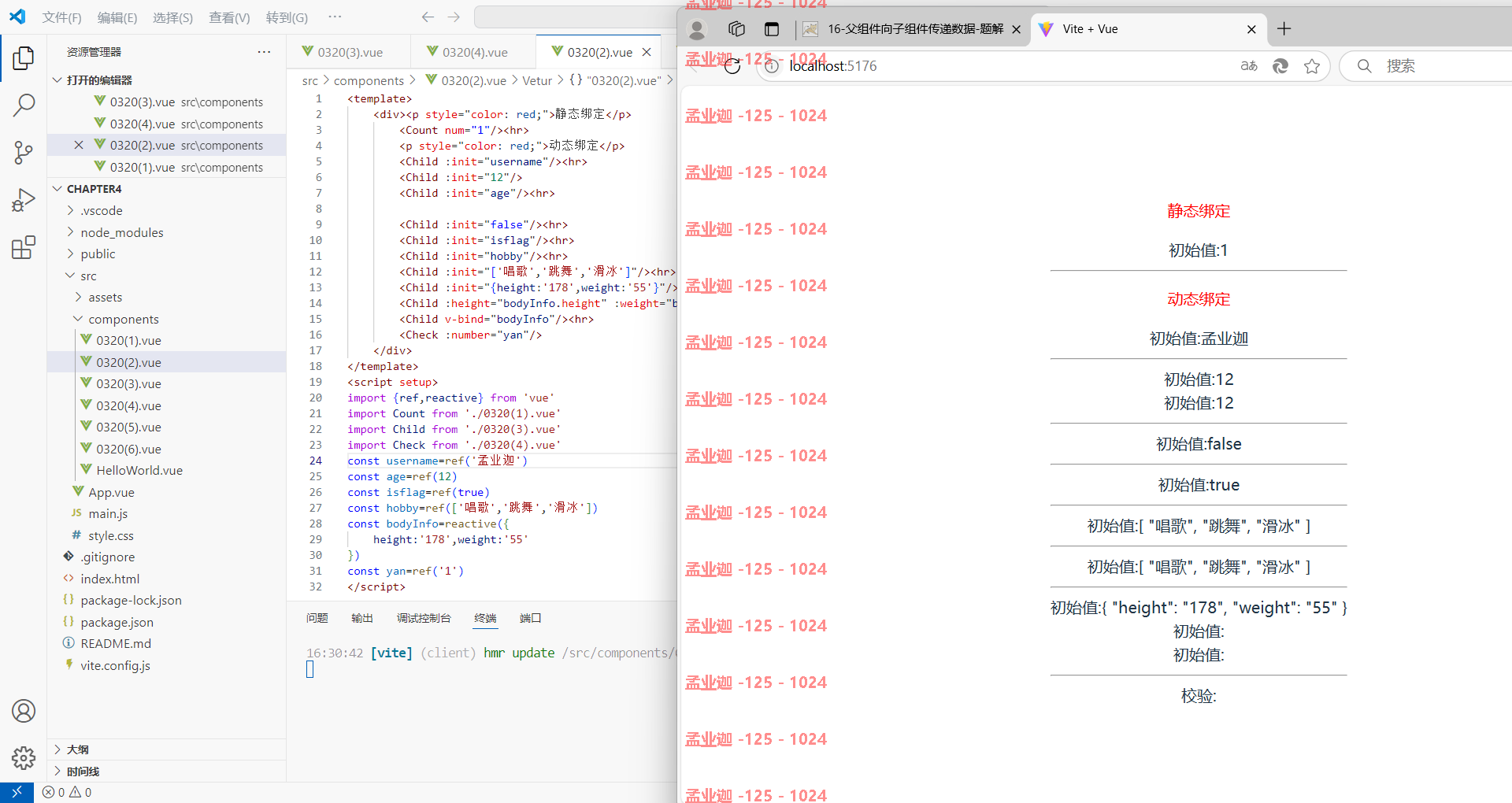Click the site information icon in address bar
The height and width of the screenshot is (803, 1512).
[772, 66]
